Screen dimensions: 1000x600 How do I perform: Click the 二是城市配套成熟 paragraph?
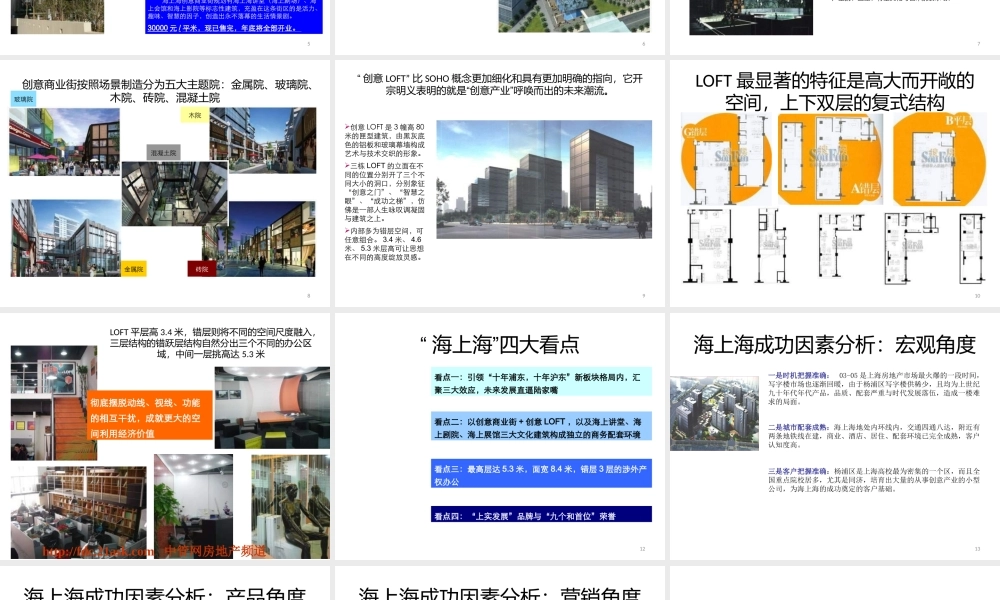click(x=874, y=435)
